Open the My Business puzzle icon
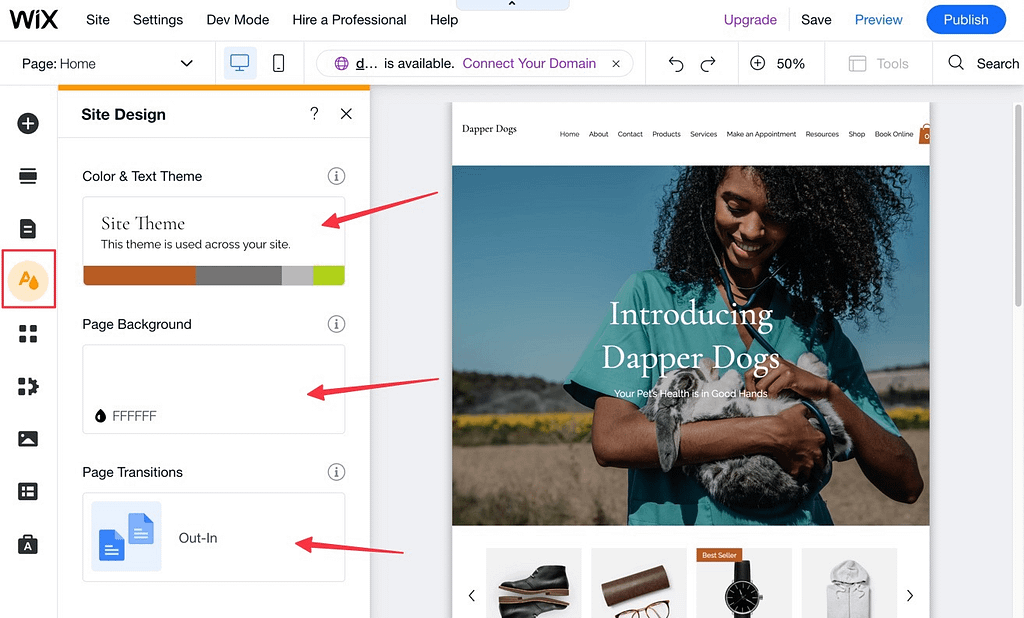The image size is (1024, 618). 28,386
